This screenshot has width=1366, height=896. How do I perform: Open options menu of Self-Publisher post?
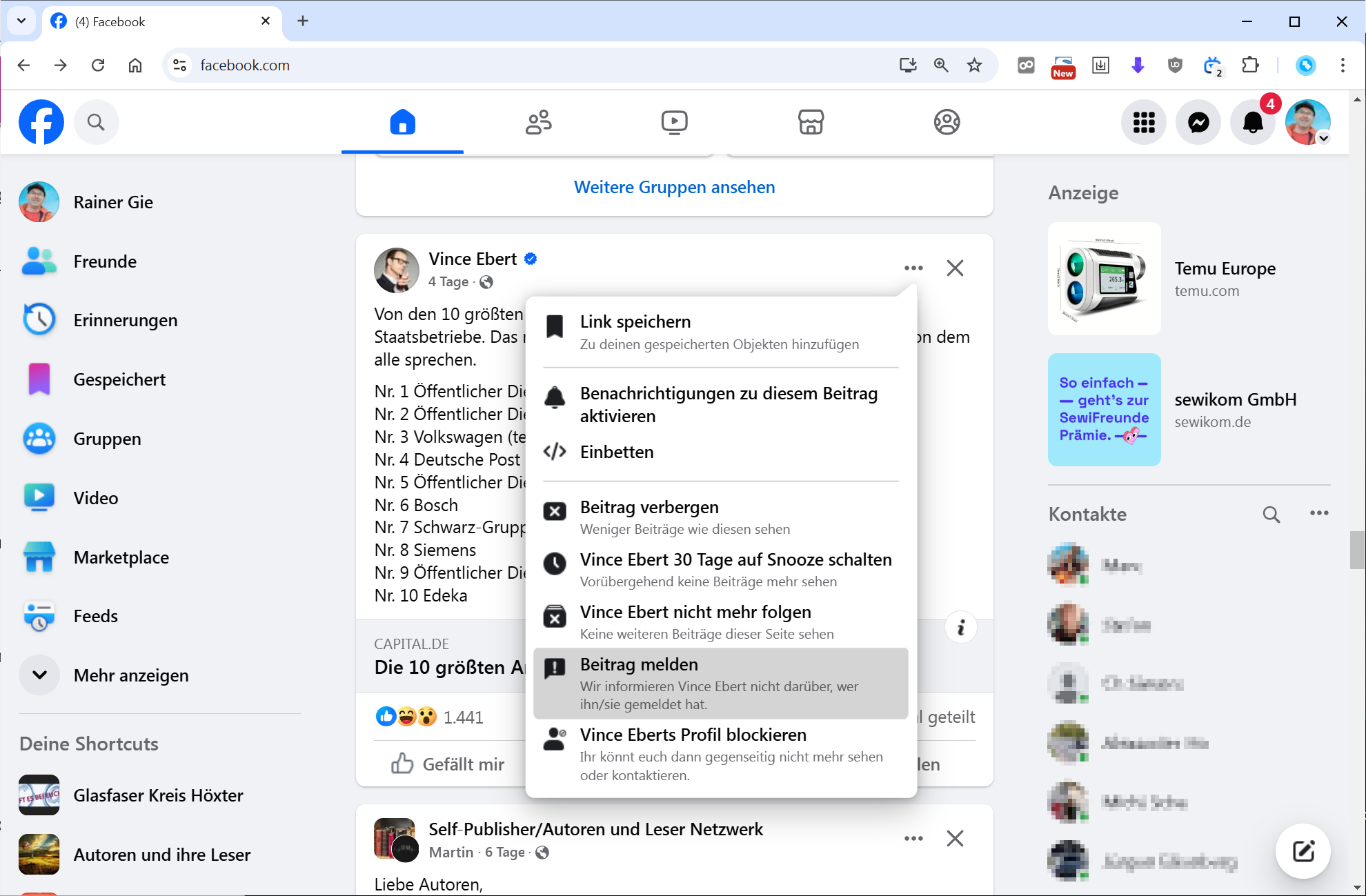(913, 838)
